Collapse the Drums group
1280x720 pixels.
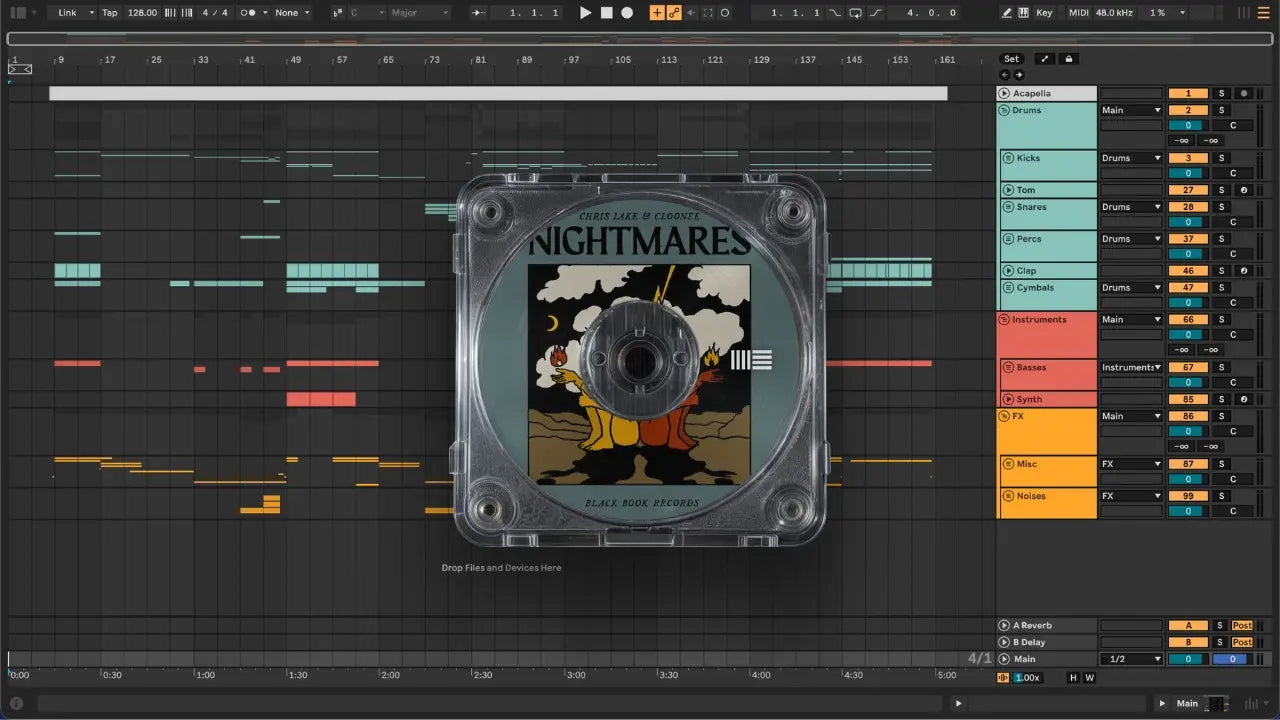(x=1004, y=110)
